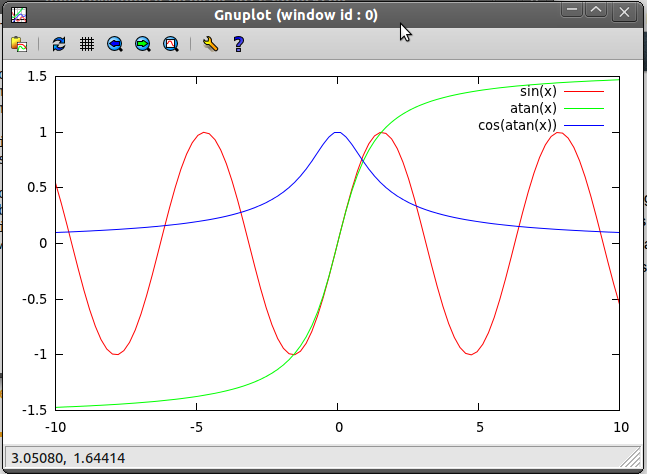Close the Gnuplot window
The image size is (647, 474).
(x=624, y=12)
